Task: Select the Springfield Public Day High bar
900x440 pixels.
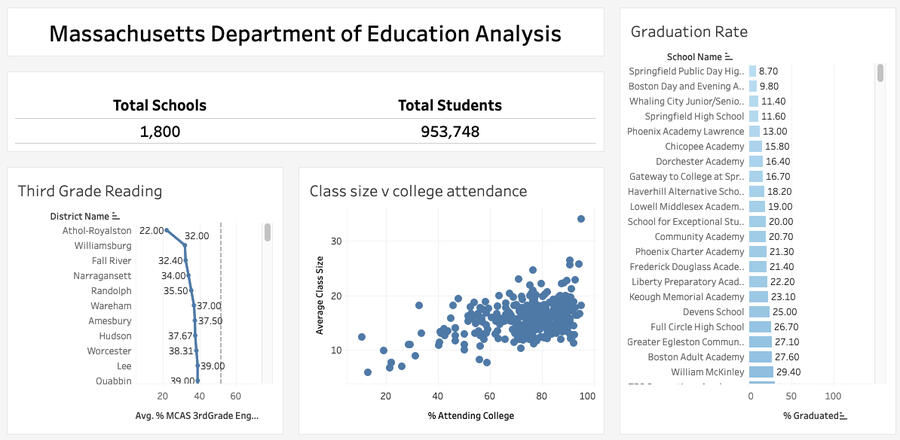Action: coord(752,71)
